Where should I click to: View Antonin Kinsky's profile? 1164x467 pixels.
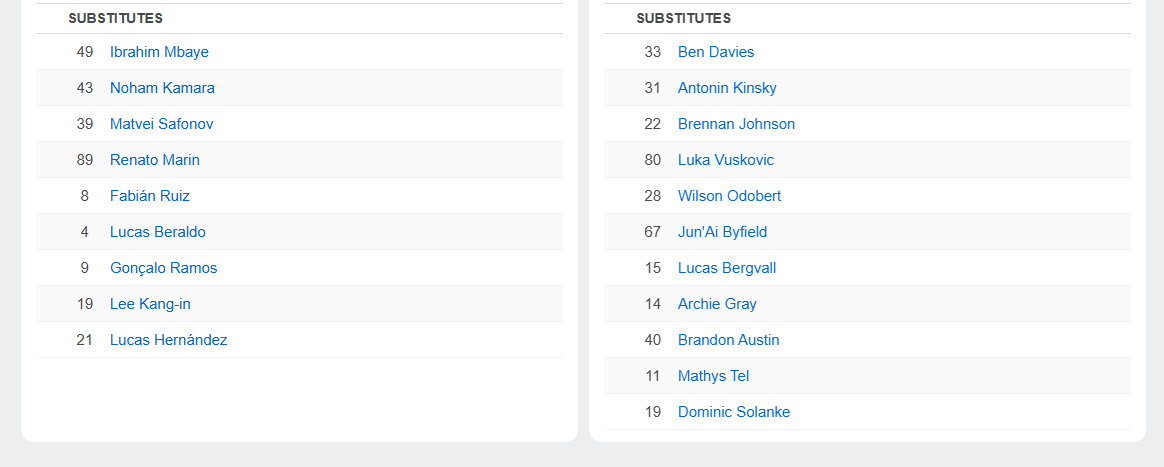pos(727,88)
